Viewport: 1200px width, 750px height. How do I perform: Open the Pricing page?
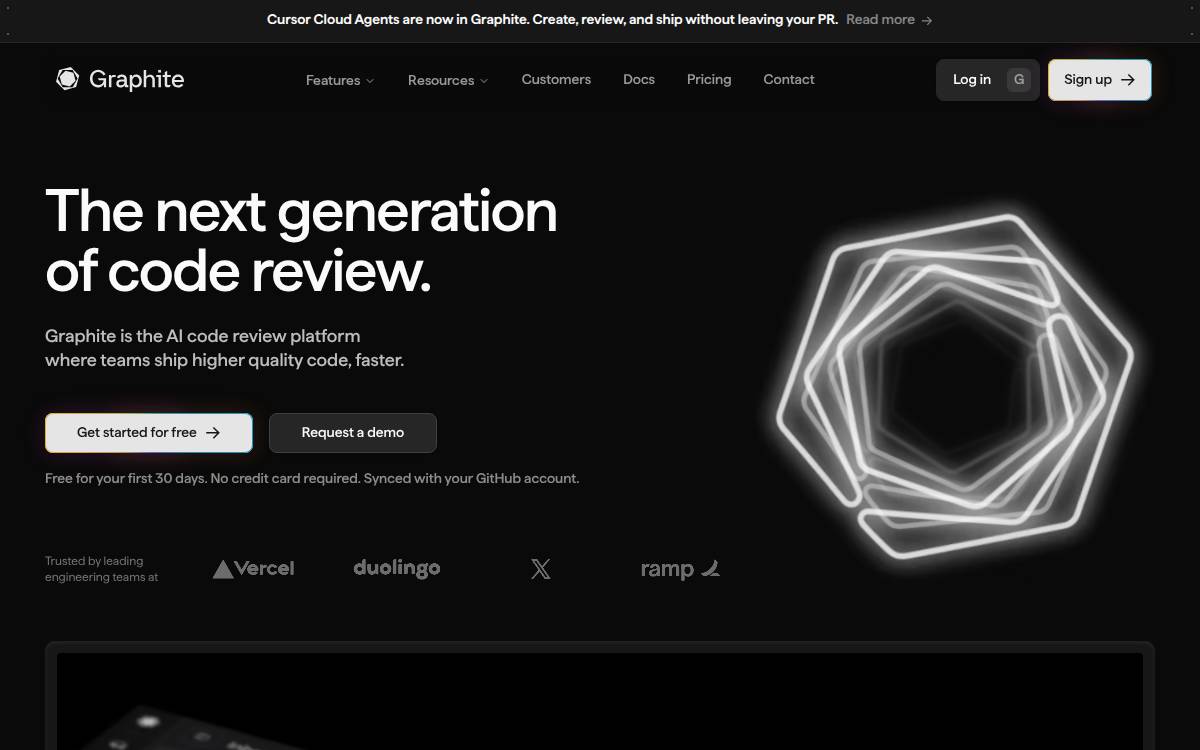709,79
